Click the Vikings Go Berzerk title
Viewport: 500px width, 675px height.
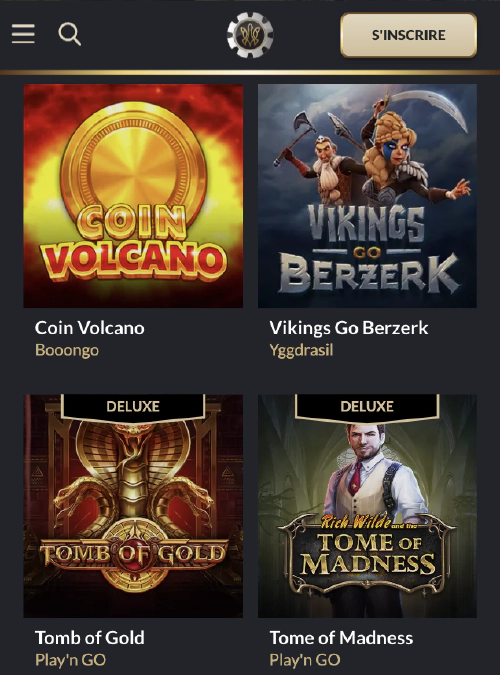349,328
